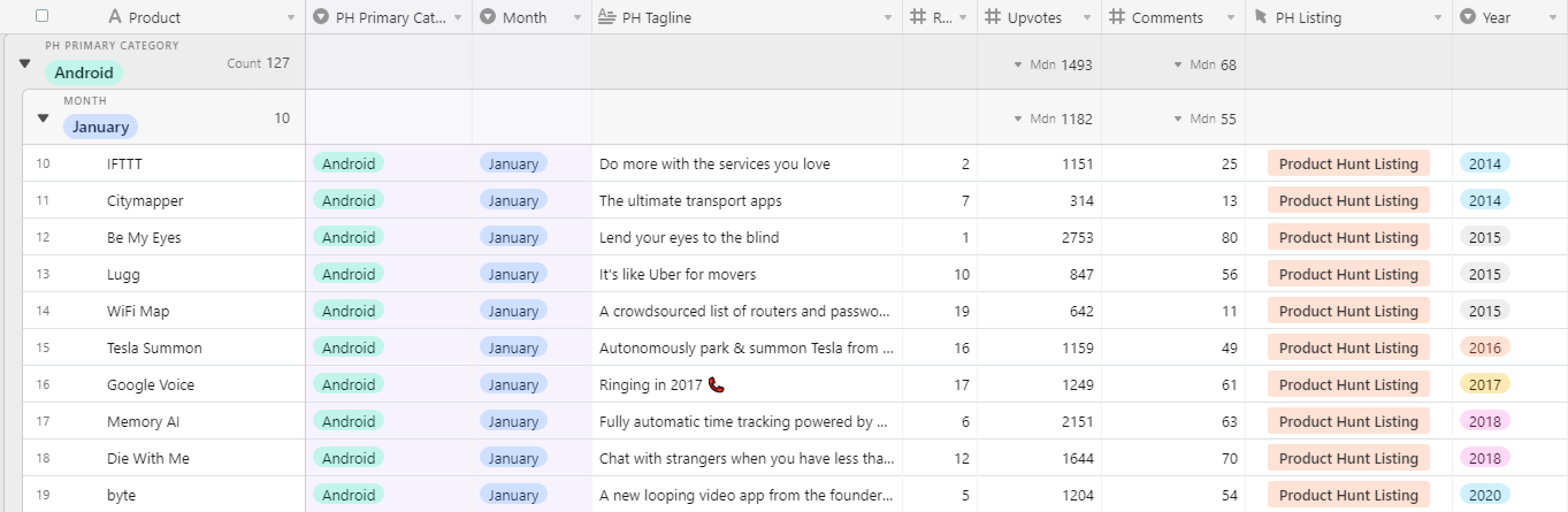This screenshot has width=1568, height=512.
Task: Click tagline 'Lend your eyes to the blind'
Action: [x=689, y=237]
